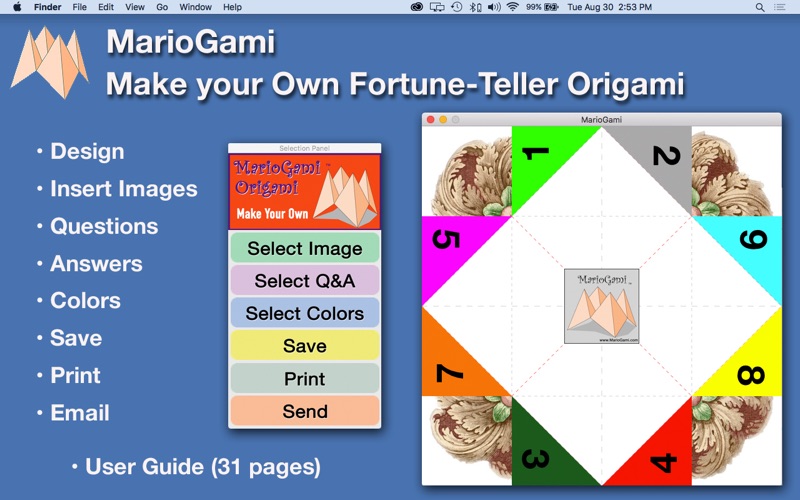
Task: Click the Bluetooth status icon
Action: [x=475, y=7]
